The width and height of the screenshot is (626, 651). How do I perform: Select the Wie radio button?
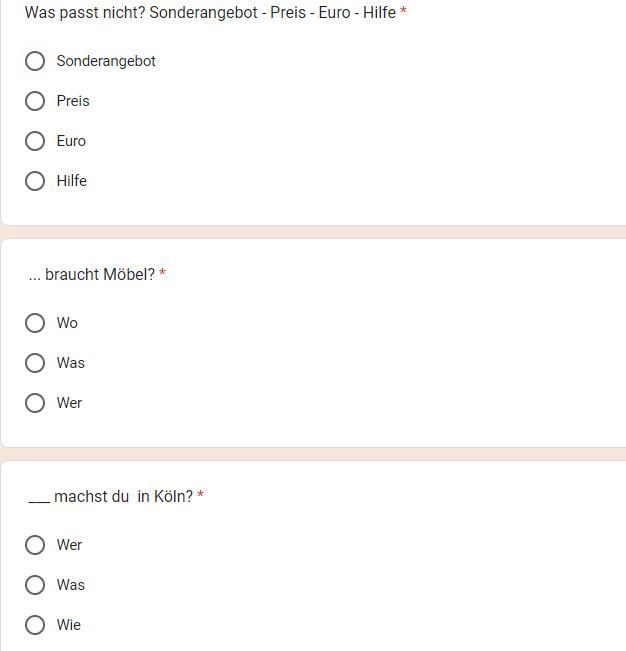[35, 625]
